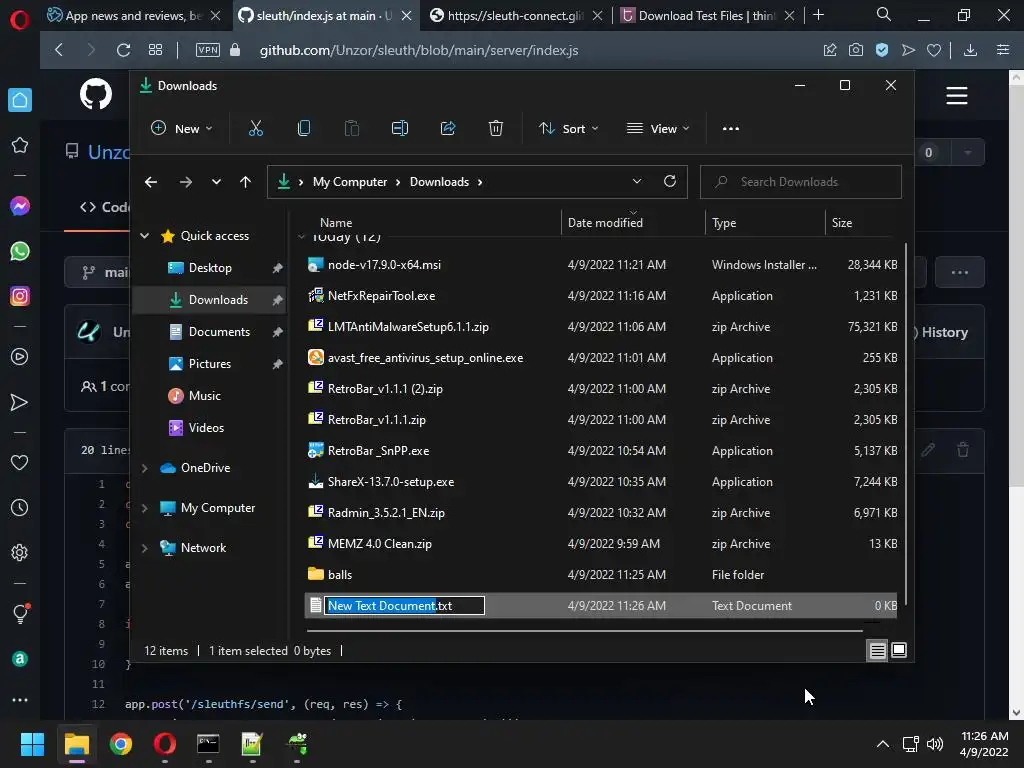Select node-v17.9.0-x64.msi file
Viewport: 1024px width, 768px height.
point(600,265)
